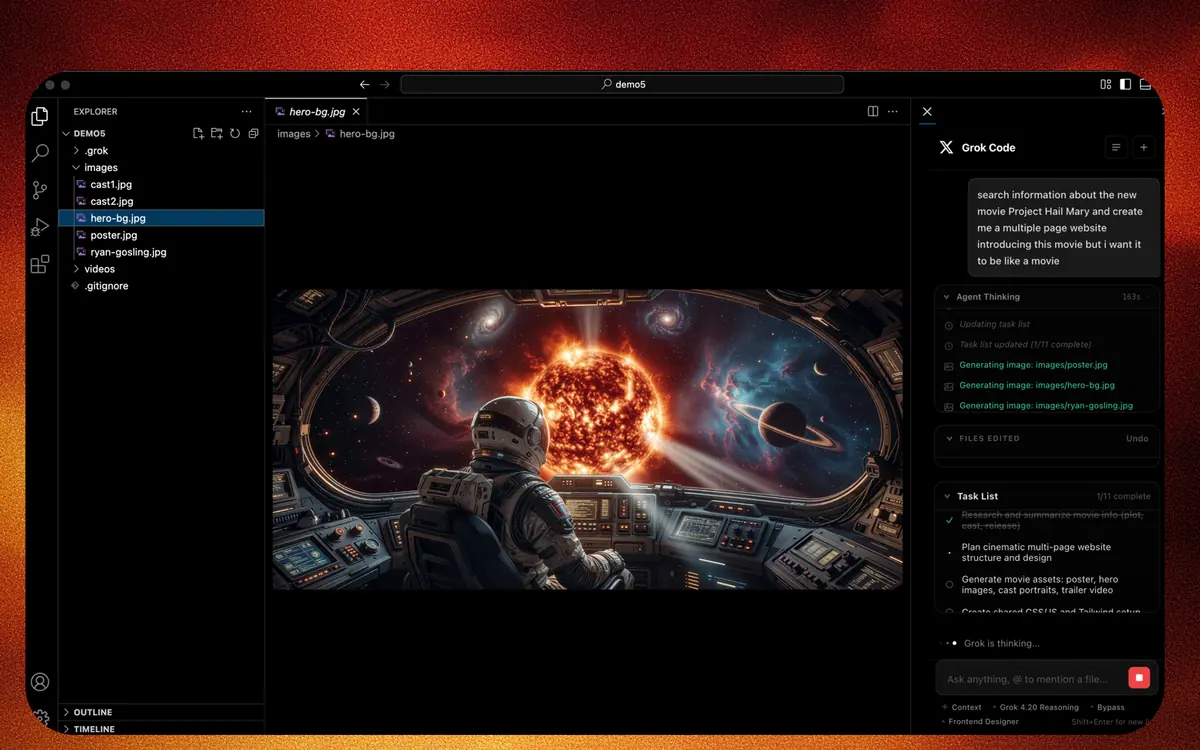Click the hero-bg.jpg breadcrumb segment
The height and width of the screenshot is (750, 1200).
click(367, 134)
